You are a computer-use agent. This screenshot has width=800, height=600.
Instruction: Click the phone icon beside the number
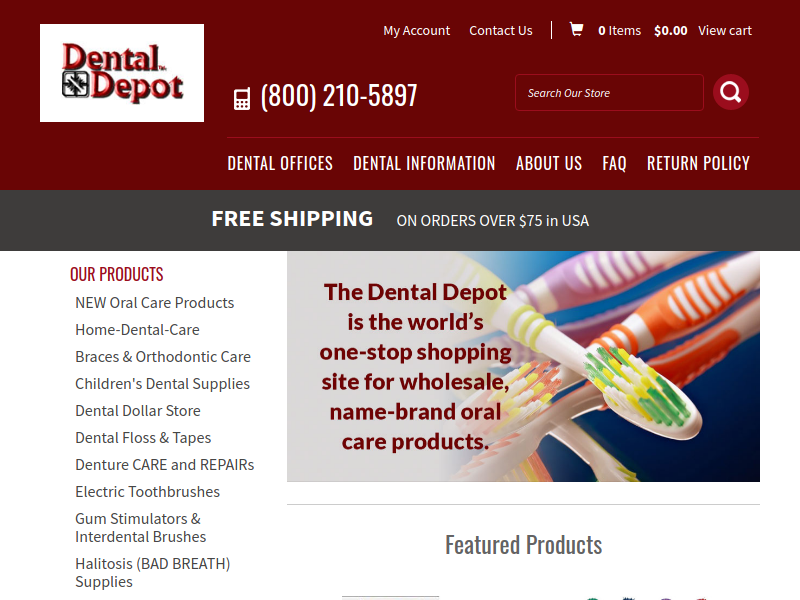point(242,99)
